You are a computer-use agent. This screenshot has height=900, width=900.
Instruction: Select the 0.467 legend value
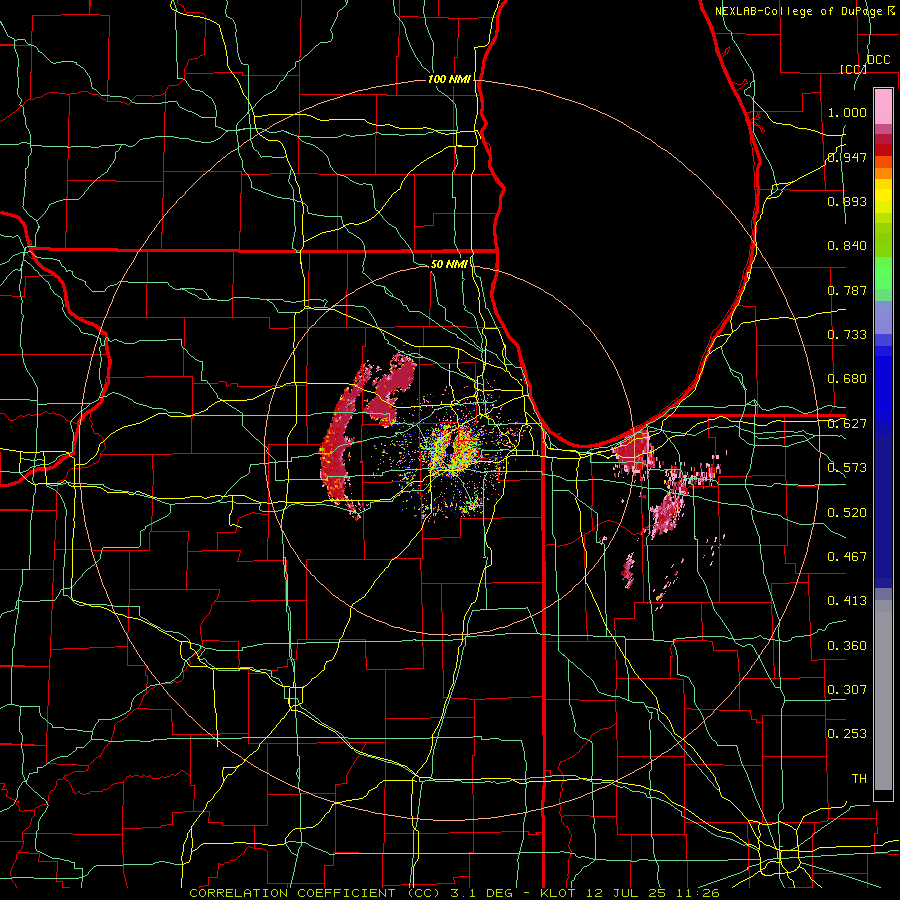(x=847, y=557)
